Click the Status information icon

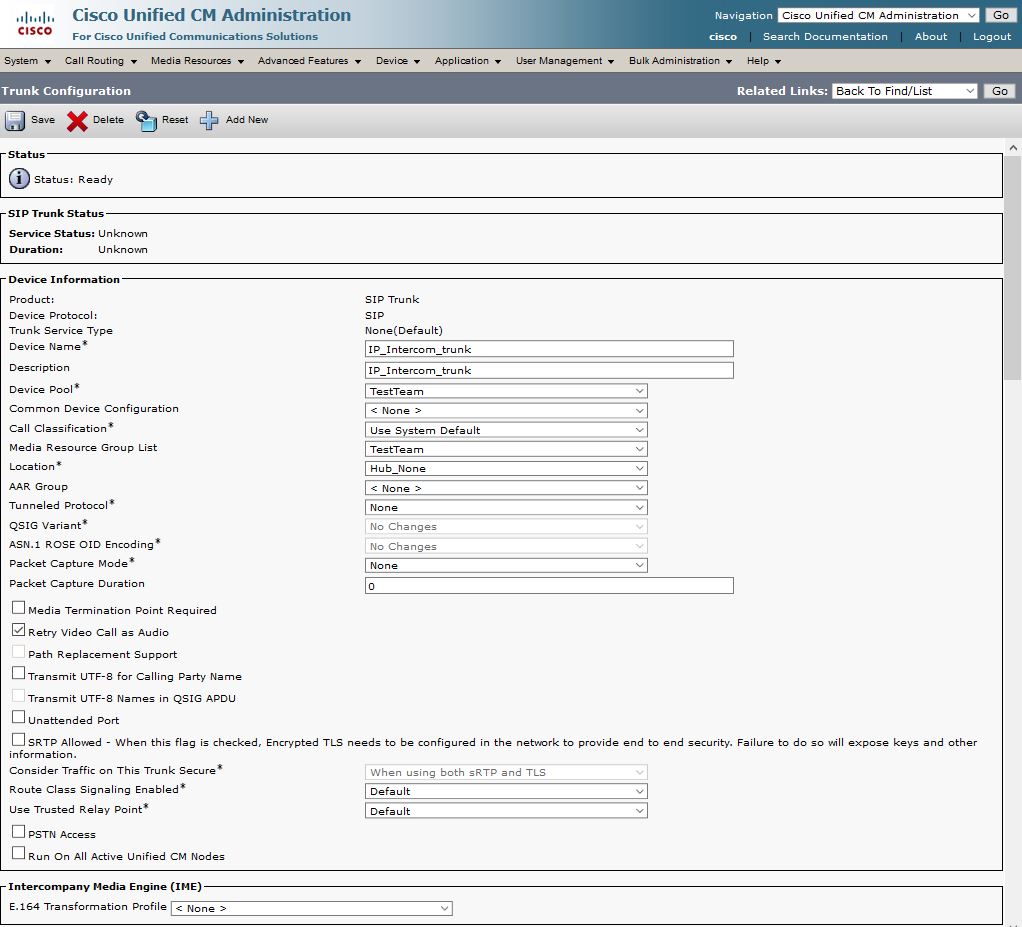coord(19,179)
